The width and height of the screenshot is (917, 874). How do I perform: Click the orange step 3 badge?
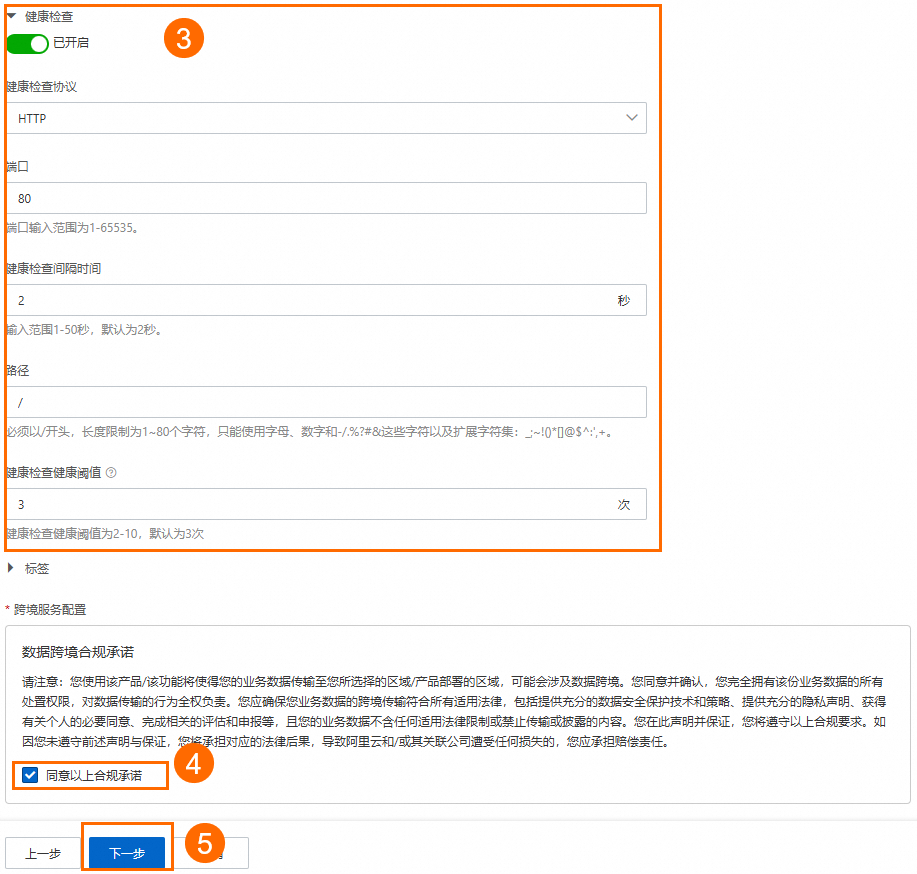pyautogui.click(x=184, y=38)
